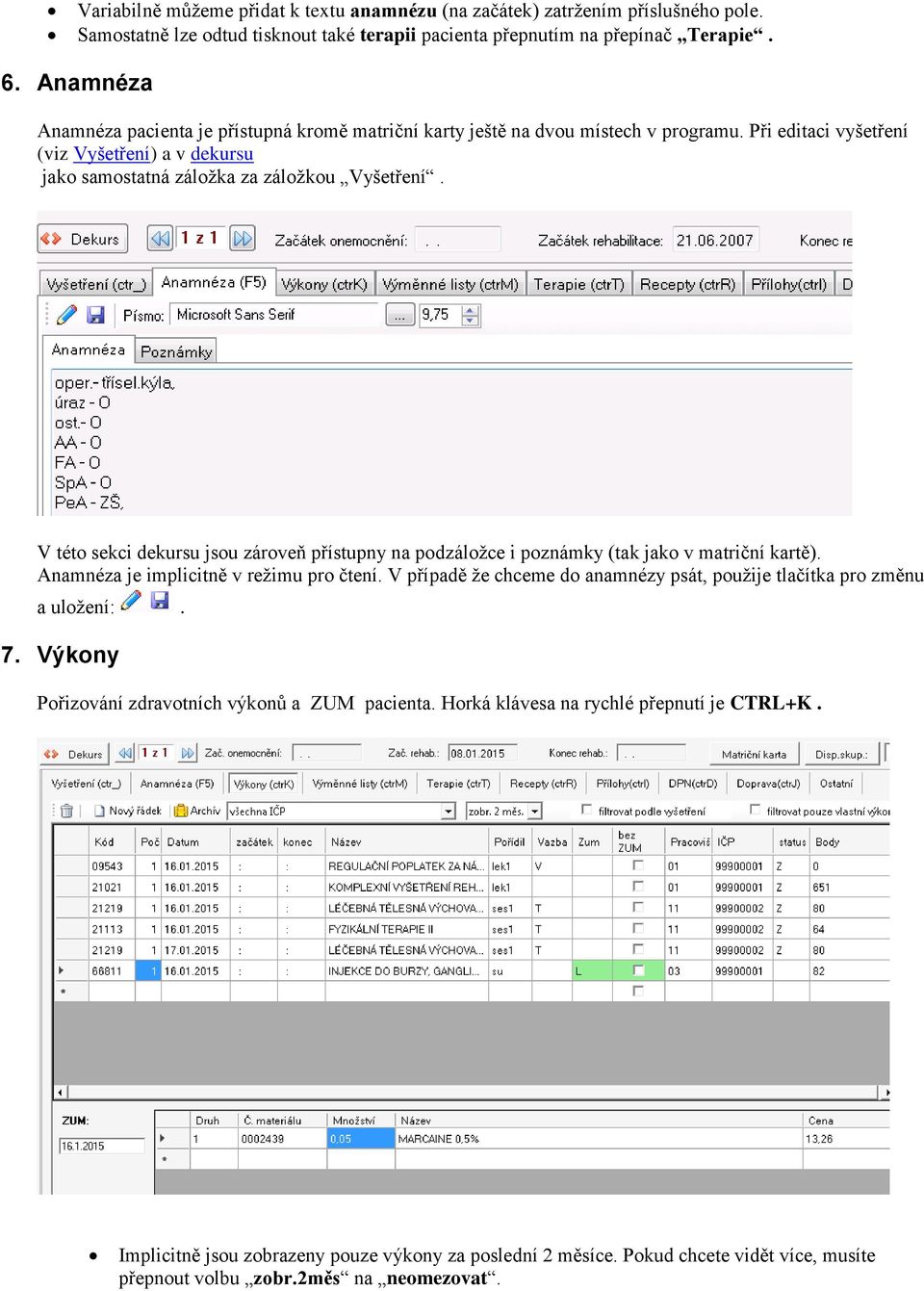
Task: Click the Nový řádek new-row icon
Action: [101, 811]
